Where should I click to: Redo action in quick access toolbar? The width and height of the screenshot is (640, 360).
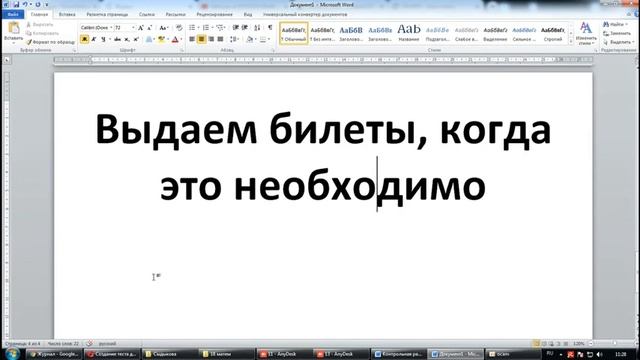pyautogui.click(x=38, y=4)
